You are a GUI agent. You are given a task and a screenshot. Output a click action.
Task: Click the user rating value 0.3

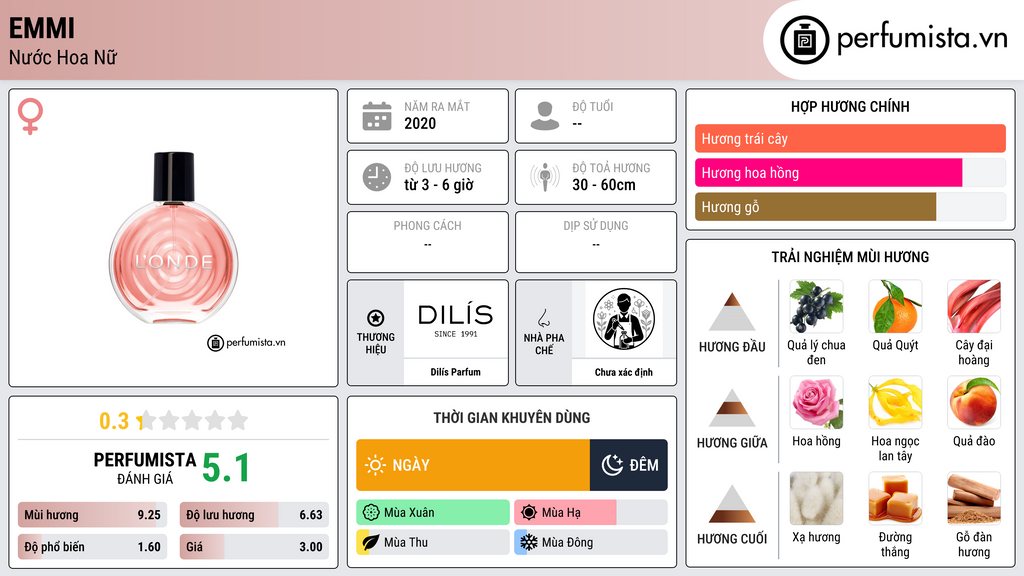[114, 421]
